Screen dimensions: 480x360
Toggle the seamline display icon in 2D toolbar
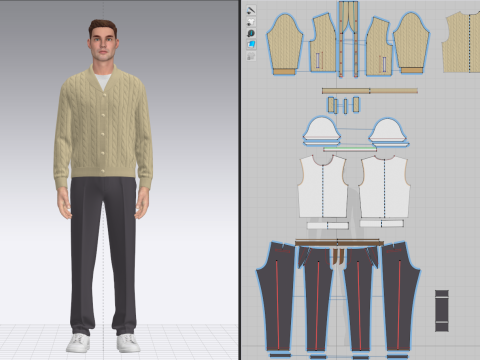click(251, 10)
